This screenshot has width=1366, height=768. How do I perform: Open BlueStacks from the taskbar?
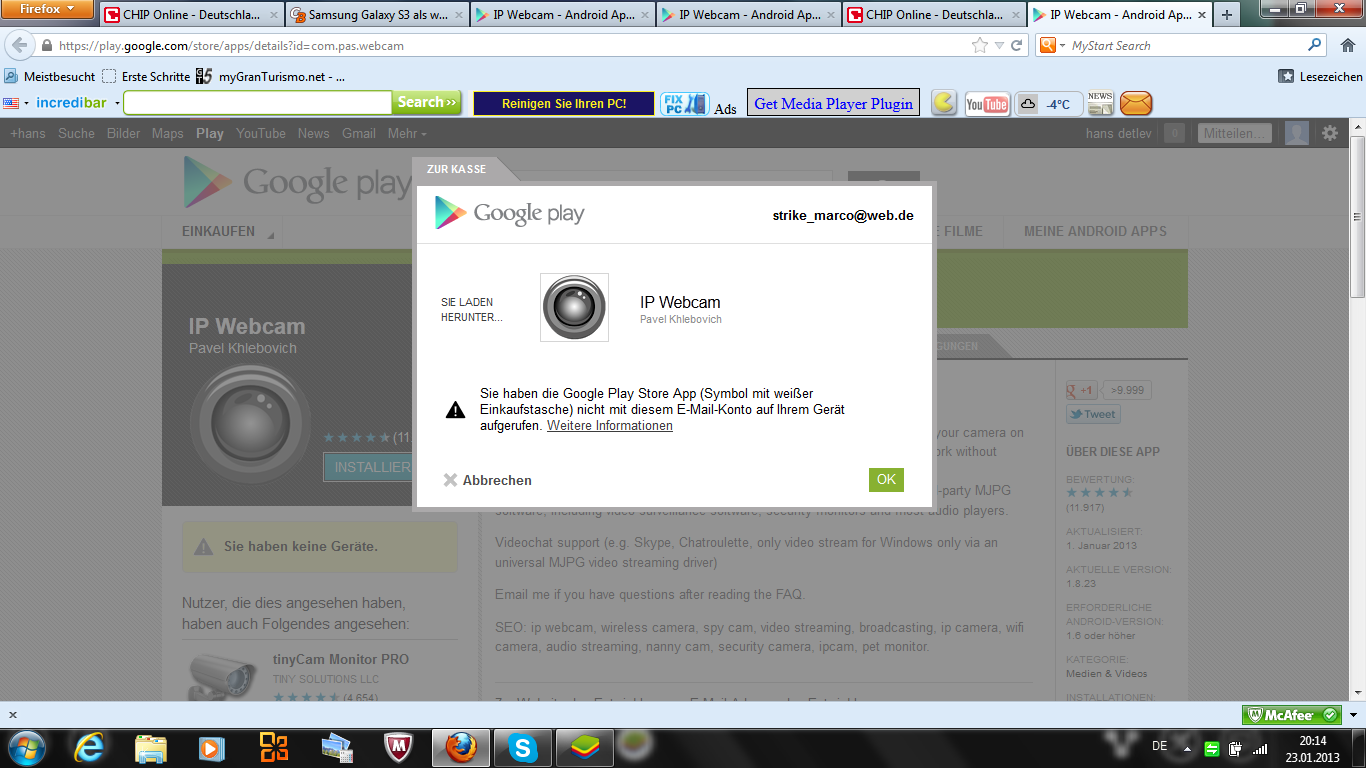583,747
